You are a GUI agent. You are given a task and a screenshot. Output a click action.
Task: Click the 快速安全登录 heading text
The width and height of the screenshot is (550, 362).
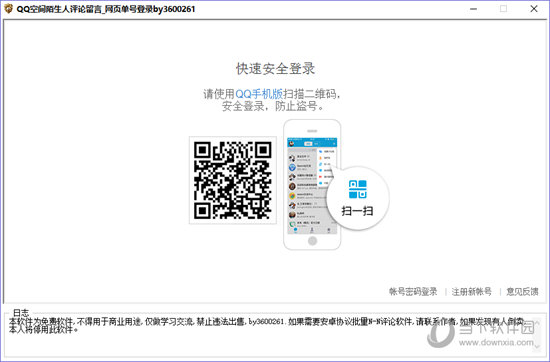click(275, 69)
